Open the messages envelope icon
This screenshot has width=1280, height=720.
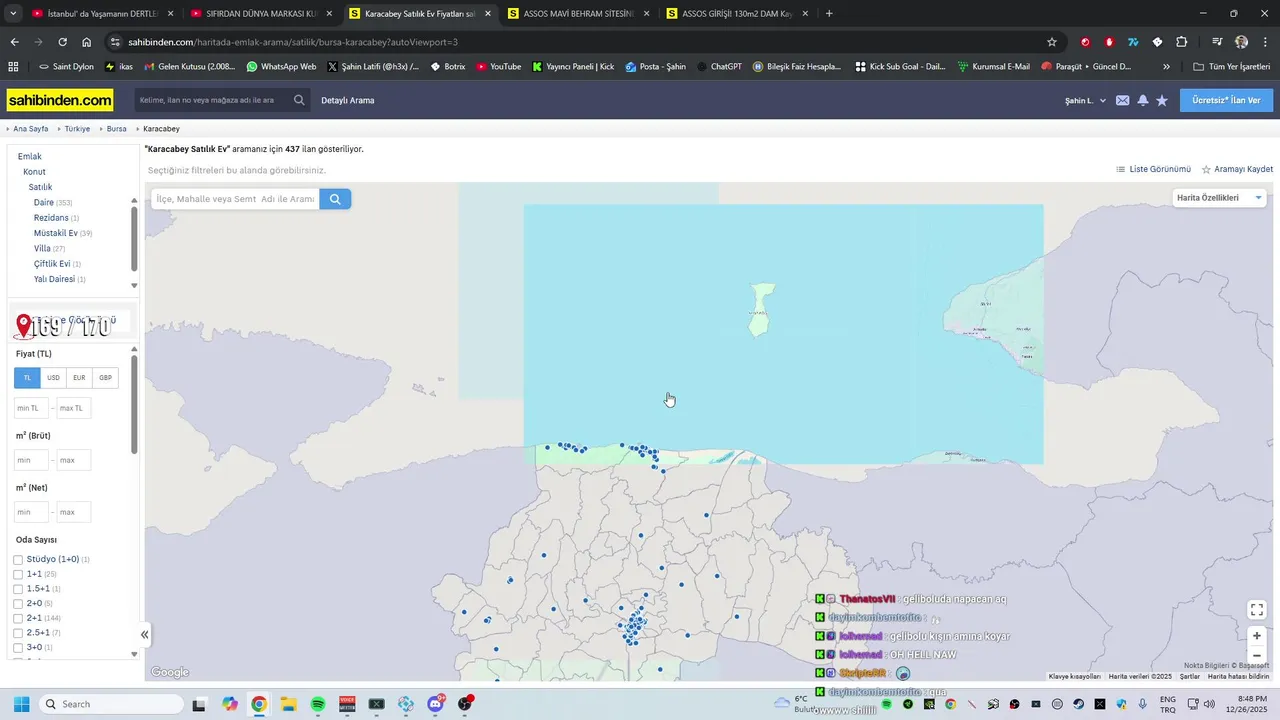1123,100
